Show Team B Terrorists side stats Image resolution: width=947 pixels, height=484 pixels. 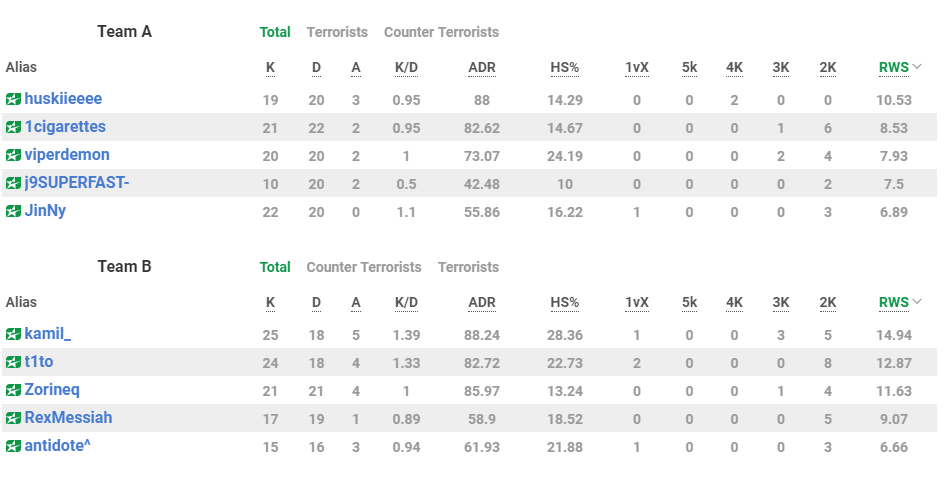(x=468, y=267)
